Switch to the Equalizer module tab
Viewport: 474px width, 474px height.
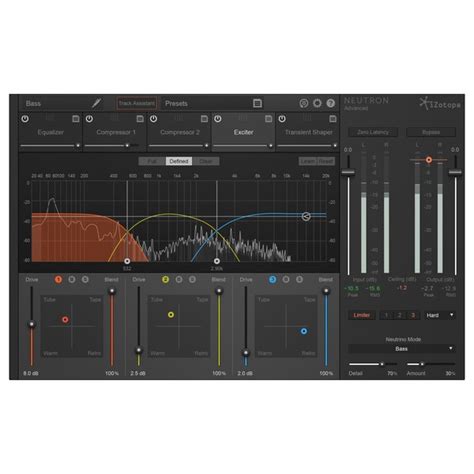point(50,132)
